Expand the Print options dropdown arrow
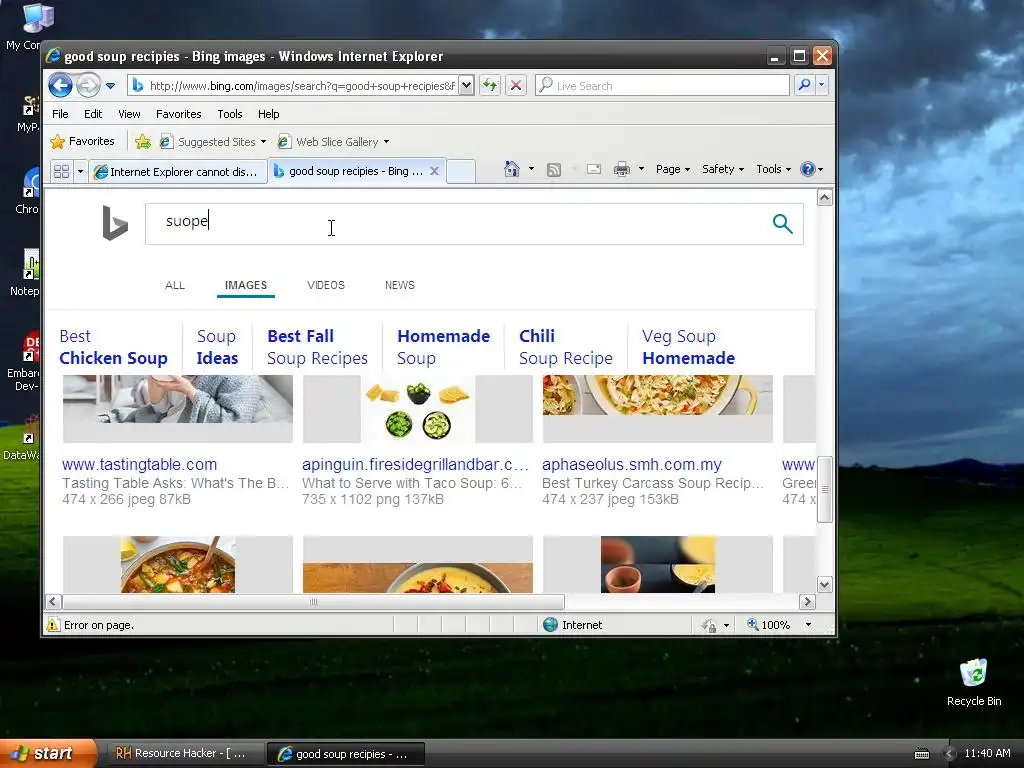The height and width of the screenshot is (768, 1024). (641, 169)
